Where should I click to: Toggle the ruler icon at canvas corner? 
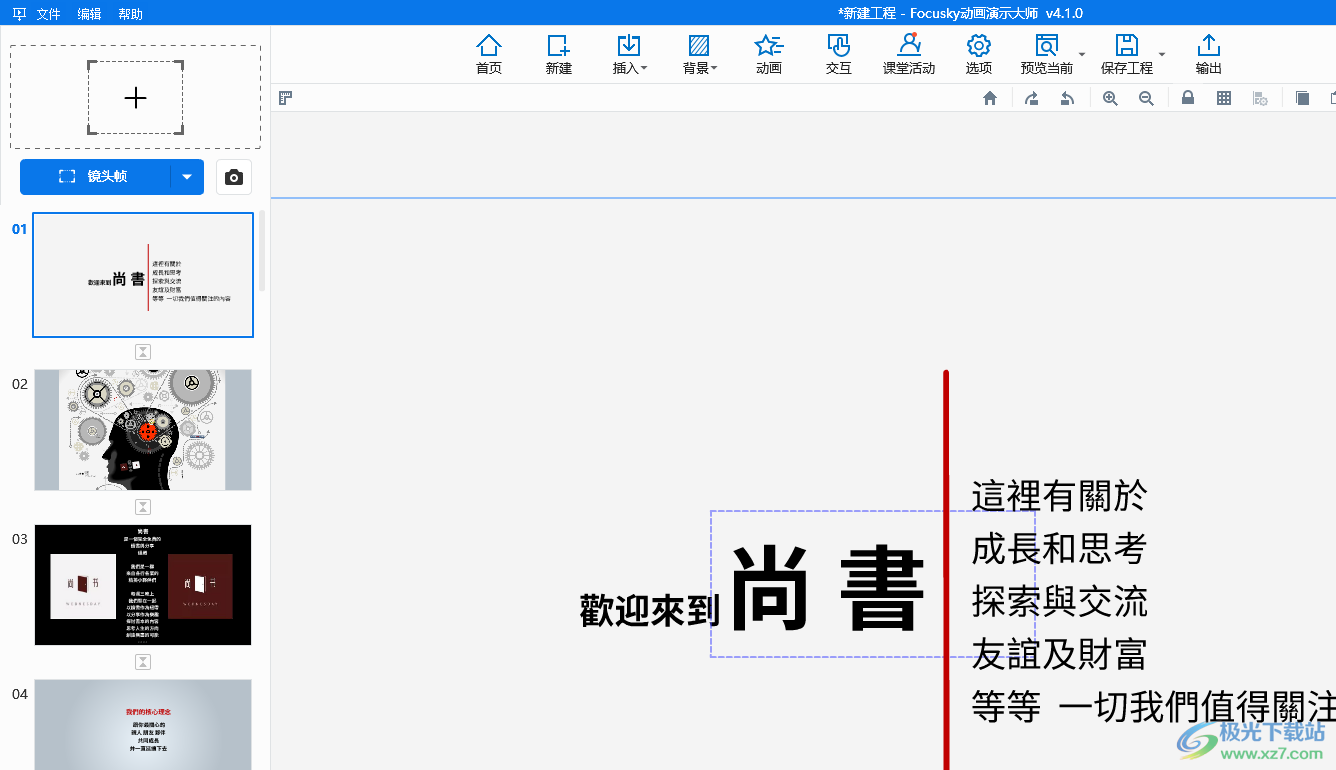(285, 98)
